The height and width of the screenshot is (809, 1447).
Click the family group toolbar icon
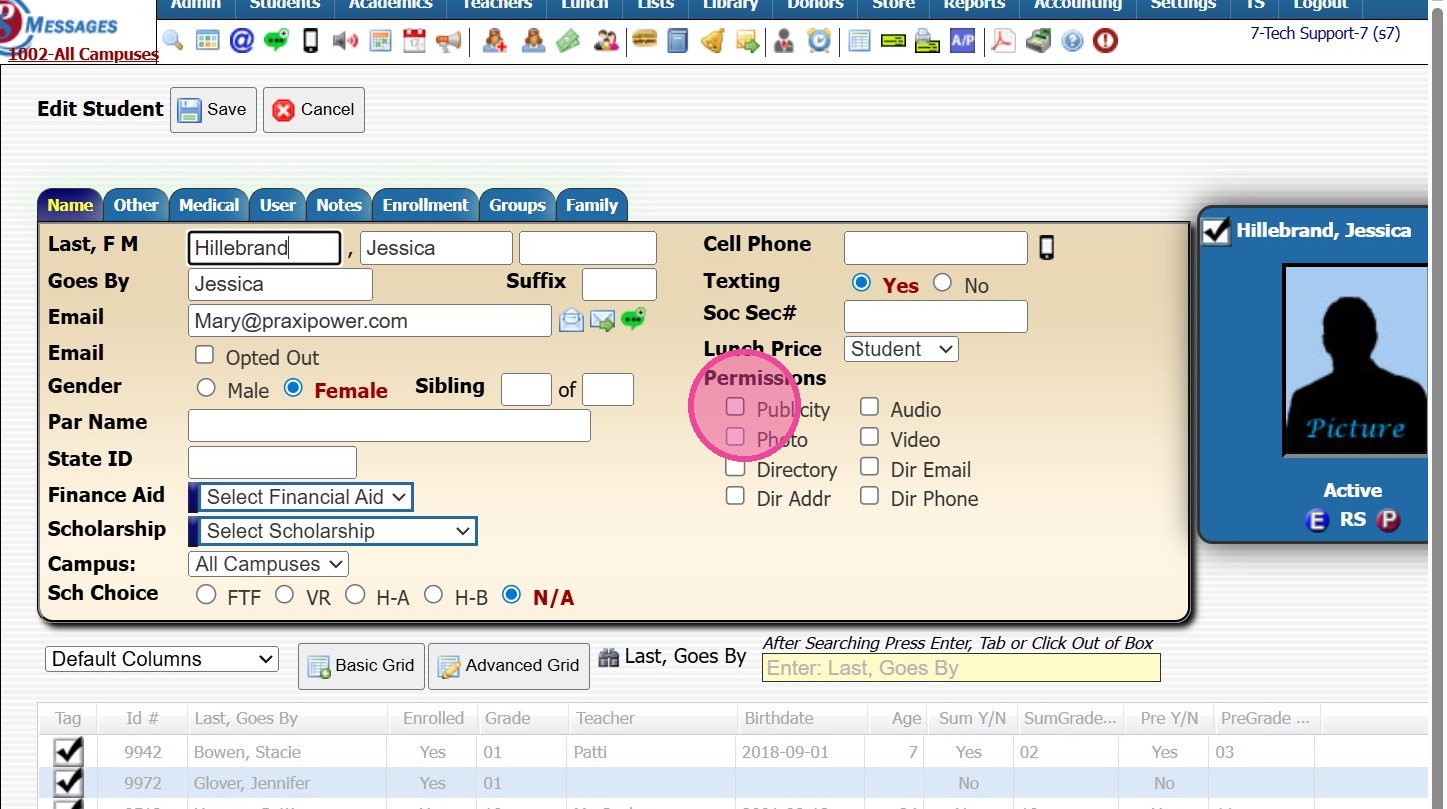click(606, 40)
